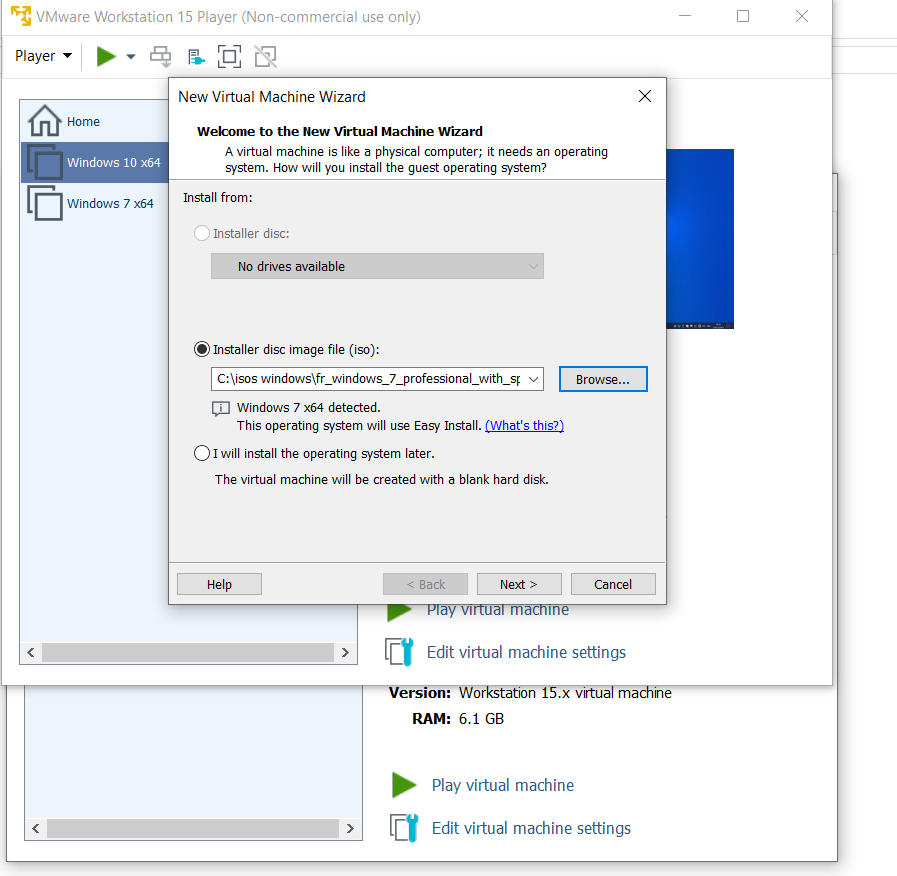Click wrench settings icon in back window
The height and width of the screenshot is (876, 897).
click(x=404, y=827)
